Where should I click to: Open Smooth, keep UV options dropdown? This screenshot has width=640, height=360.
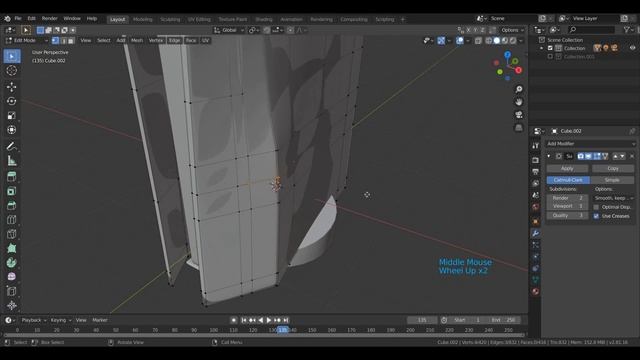[x=613, y=198]
